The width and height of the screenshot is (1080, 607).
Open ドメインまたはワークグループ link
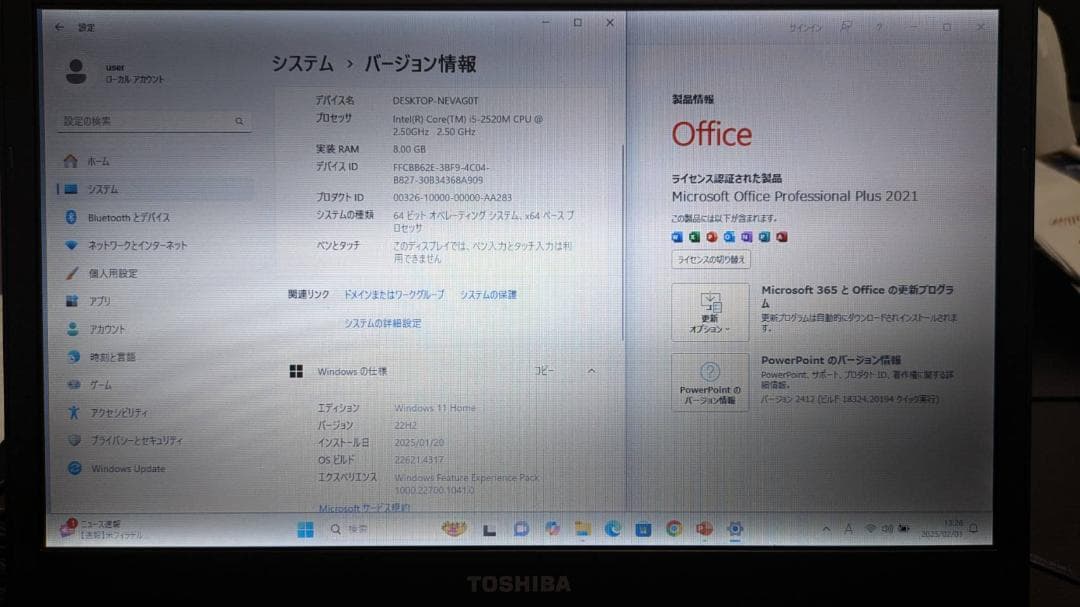[395, 294]
